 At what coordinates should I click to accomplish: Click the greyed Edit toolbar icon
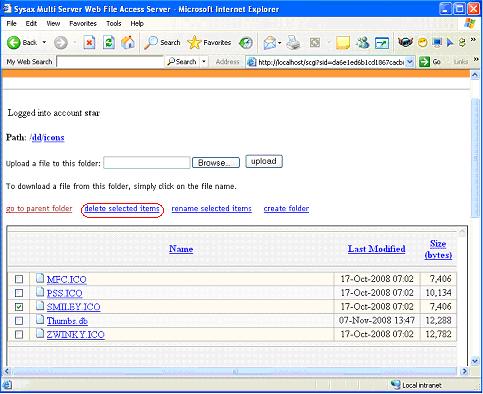point(315,43)
